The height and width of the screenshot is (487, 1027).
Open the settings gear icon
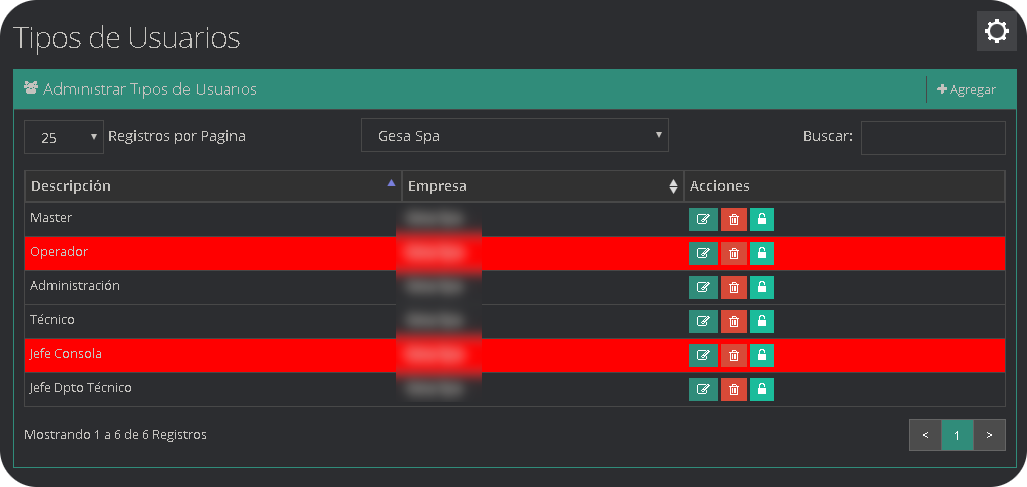[996, 32]
